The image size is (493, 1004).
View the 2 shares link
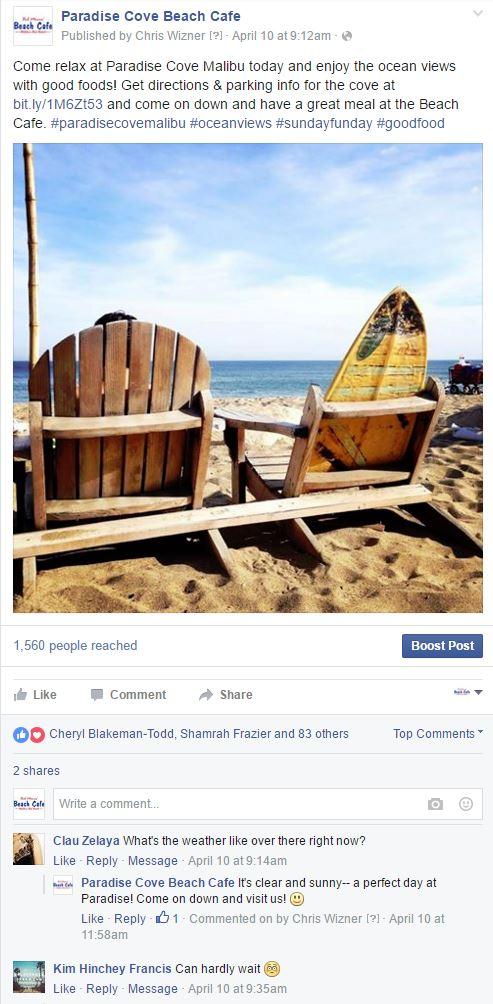coord(36,771)
